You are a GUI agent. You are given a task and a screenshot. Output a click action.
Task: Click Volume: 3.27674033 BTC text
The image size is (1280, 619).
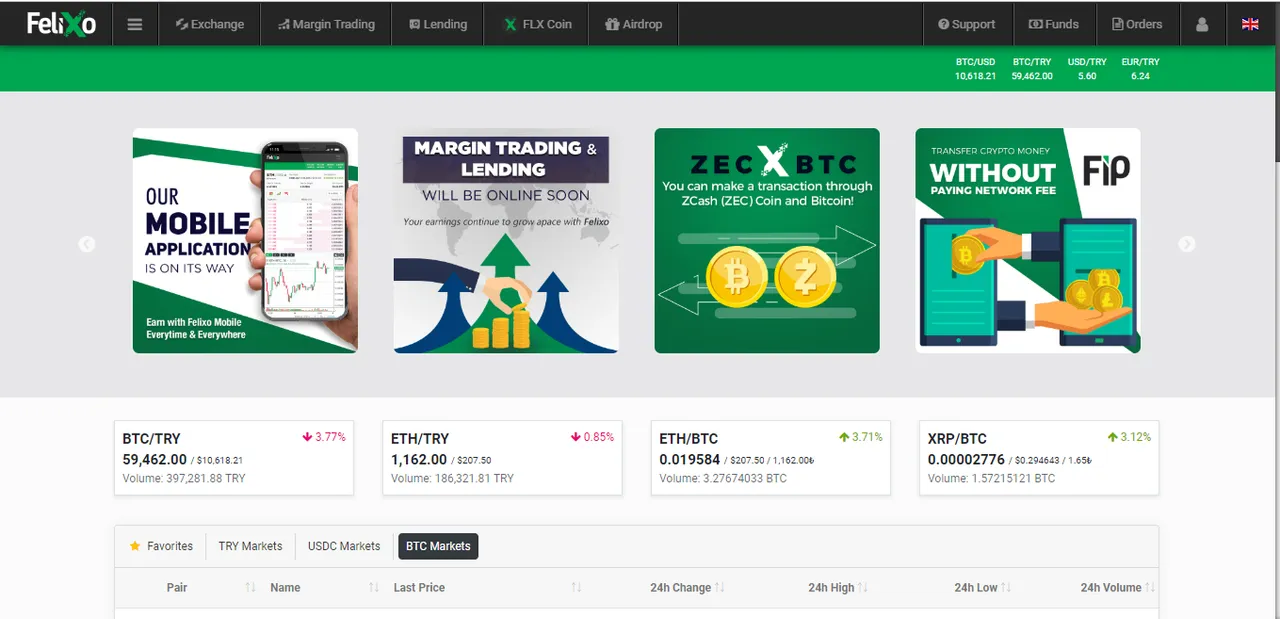point(723,479)
